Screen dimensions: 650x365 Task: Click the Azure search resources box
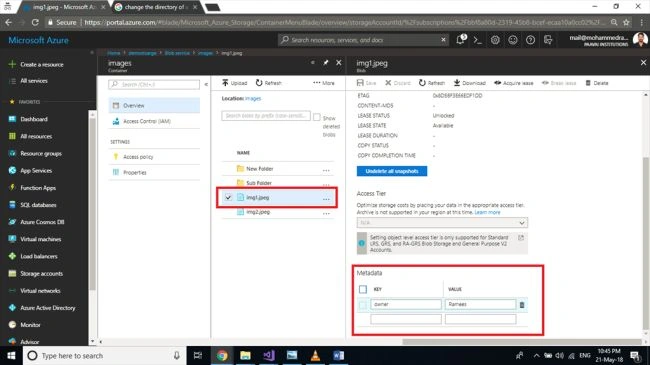coord(363,40)
